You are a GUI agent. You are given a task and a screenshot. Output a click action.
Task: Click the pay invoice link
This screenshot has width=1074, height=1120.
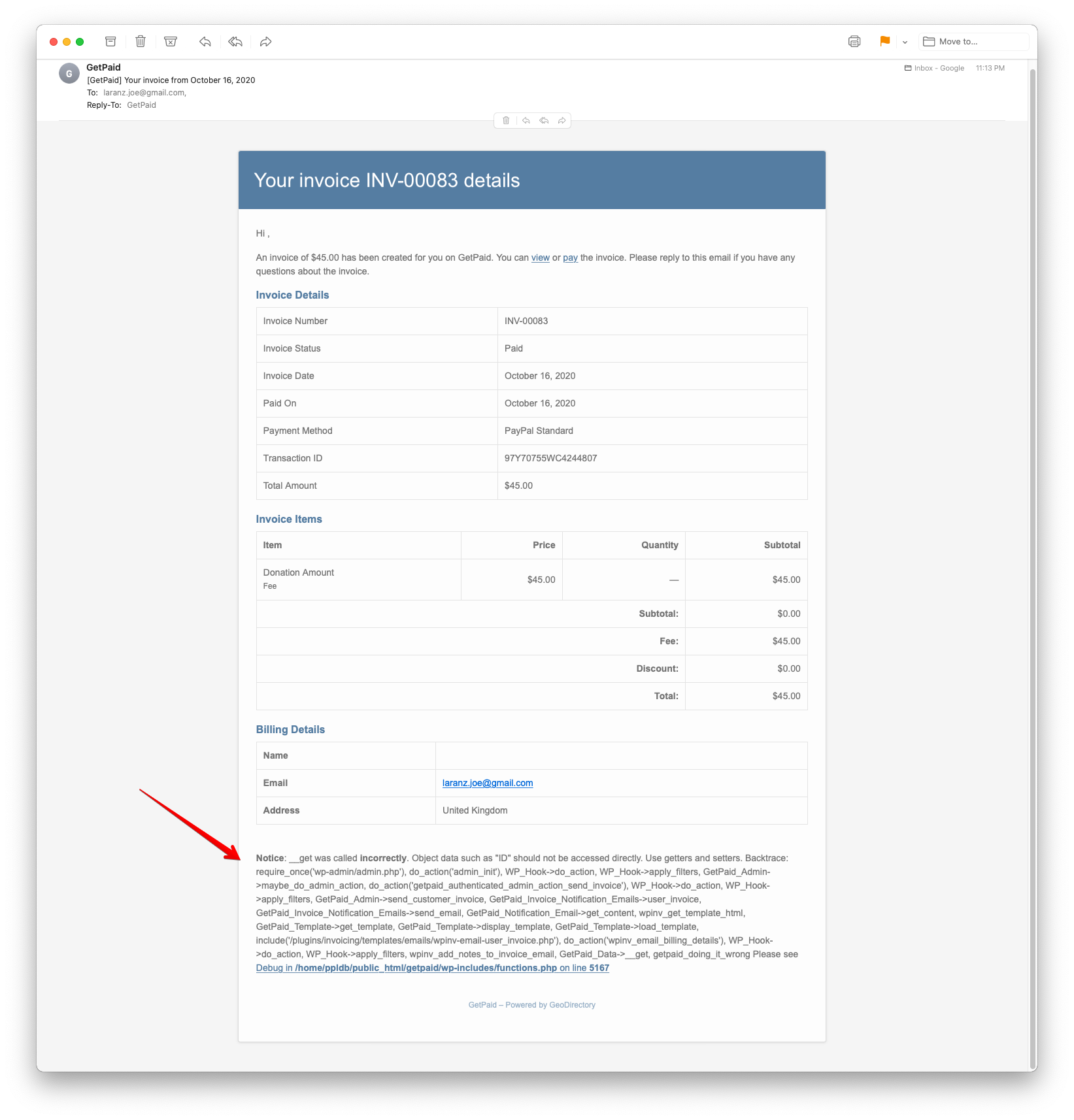click(570, 257)
